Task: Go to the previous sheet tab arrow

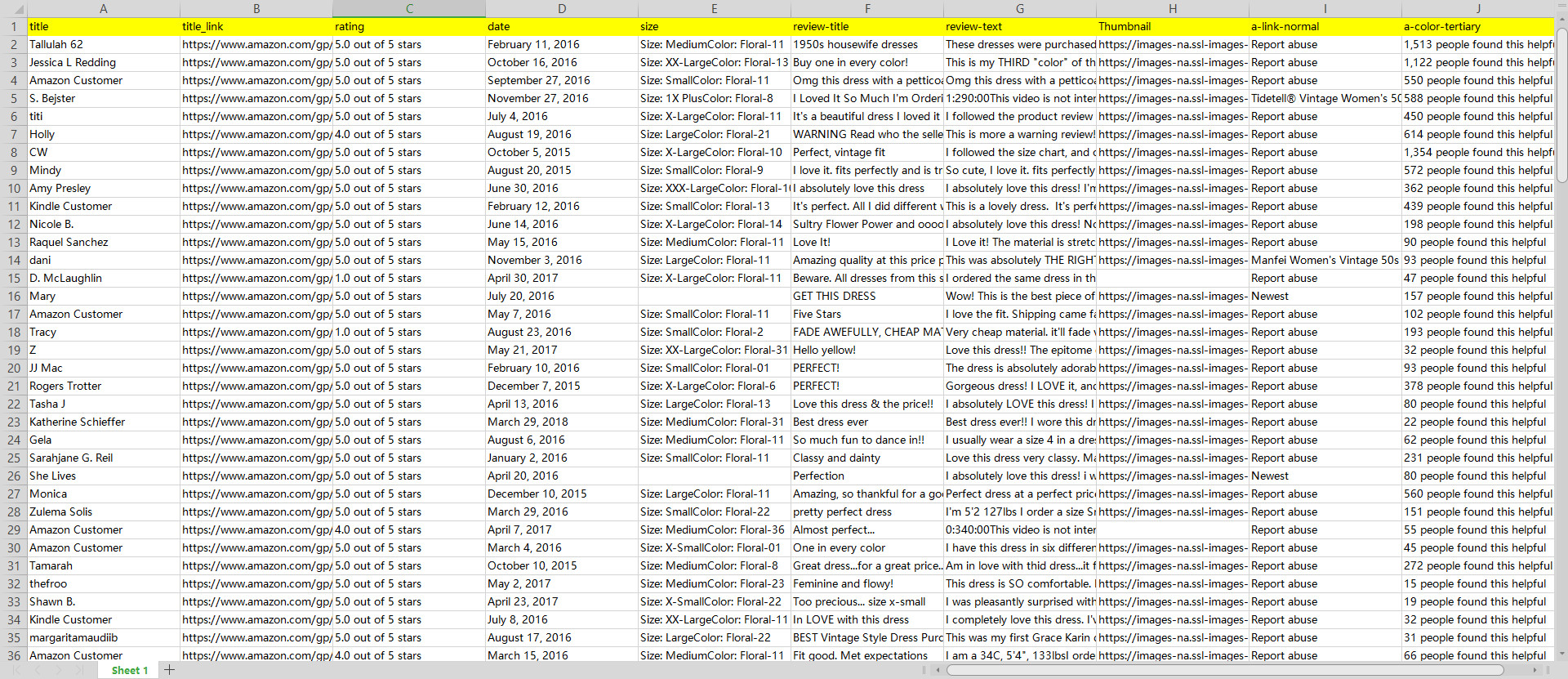Action: point(38,670)
